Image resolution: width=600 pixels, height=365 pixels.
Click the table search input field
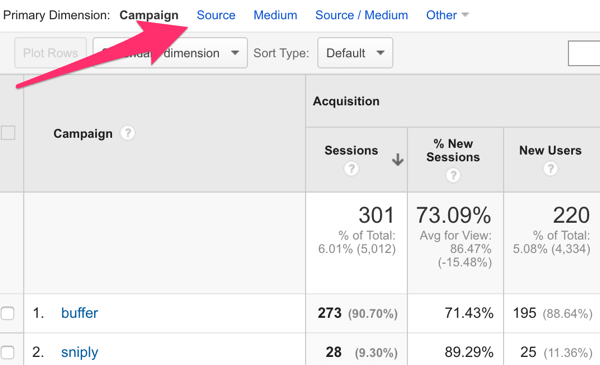pos(584,53)
